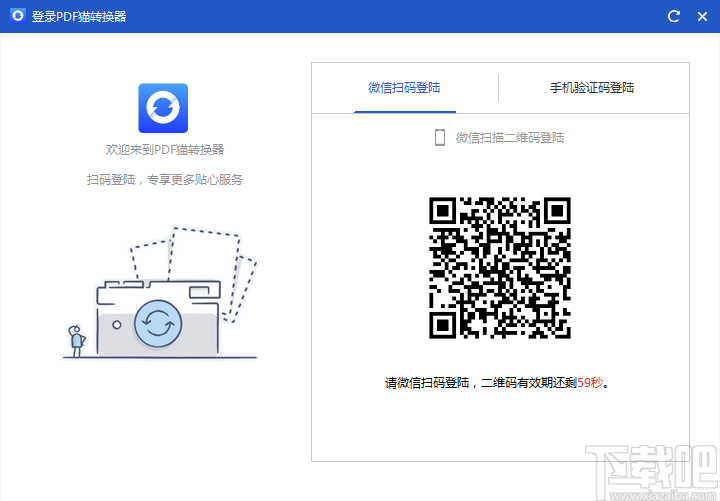Click the red 59秒 countdown text
The height and width of the screenshot is (501, 720).
[590, 383]
